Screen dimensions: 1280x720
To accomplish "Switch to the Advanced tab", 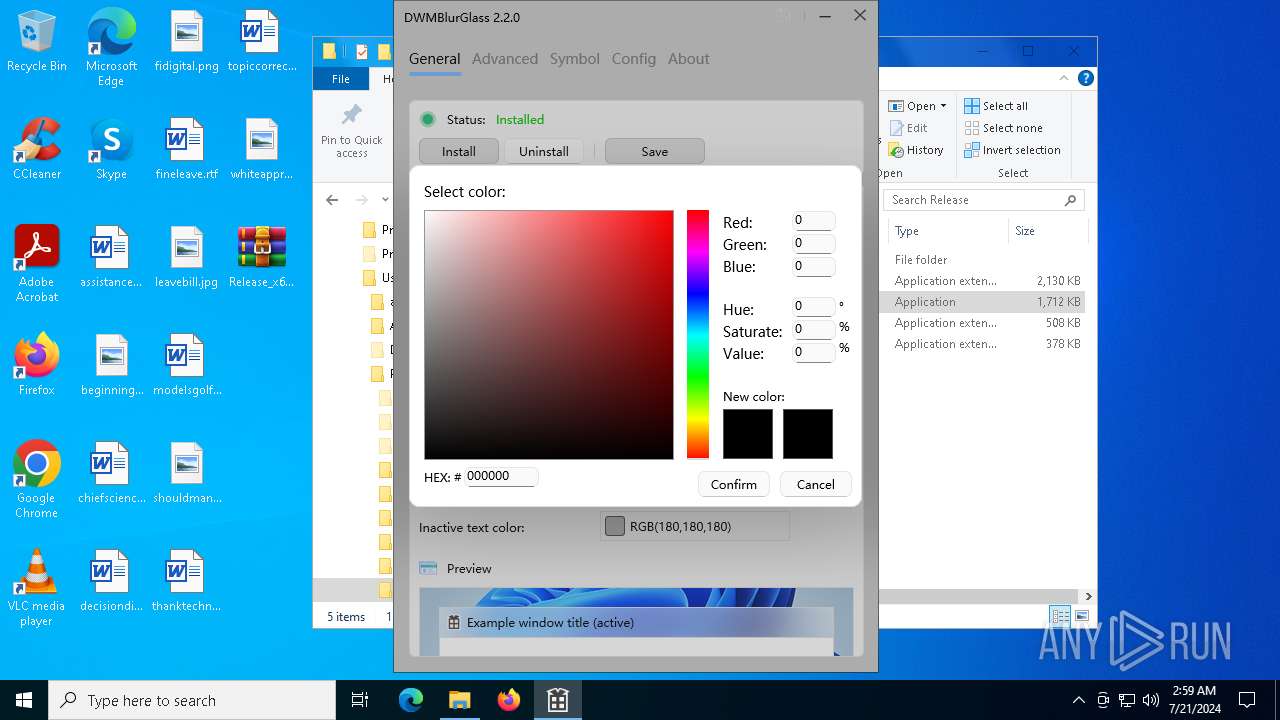I will pyautogui.click(x=504, y=59).
